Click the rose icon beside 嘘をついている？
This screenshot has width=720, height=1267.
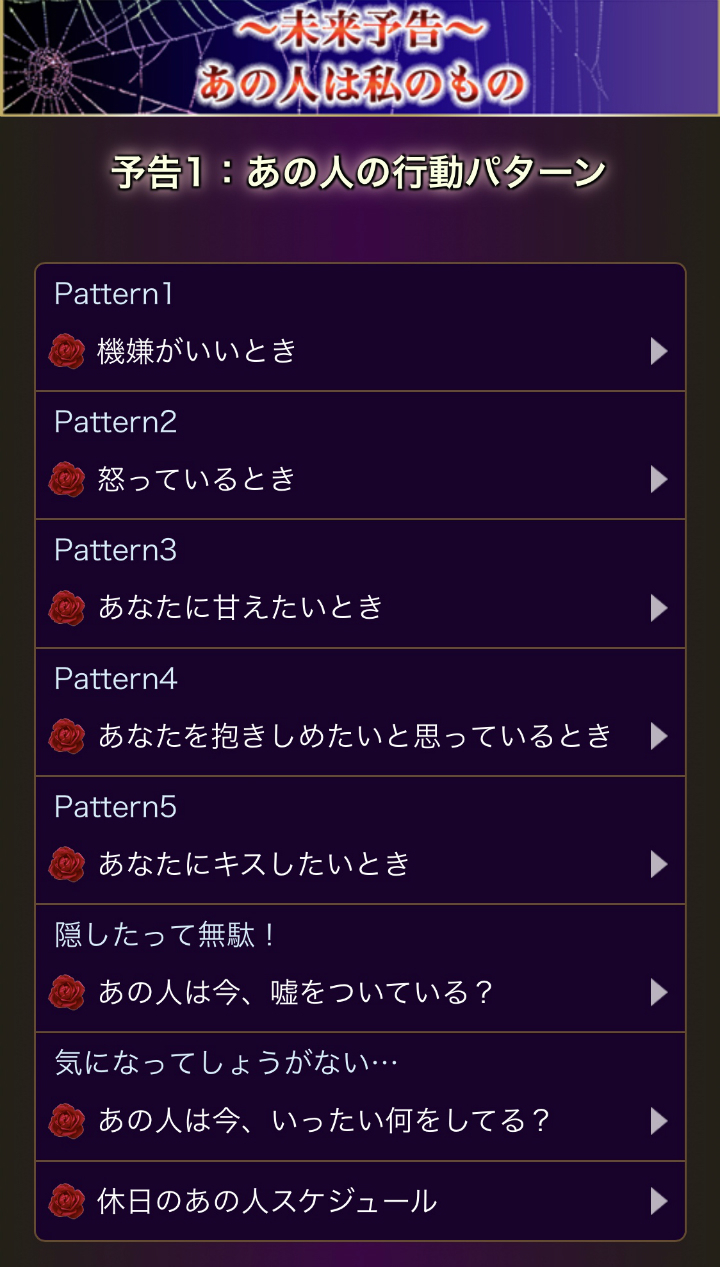67,992
